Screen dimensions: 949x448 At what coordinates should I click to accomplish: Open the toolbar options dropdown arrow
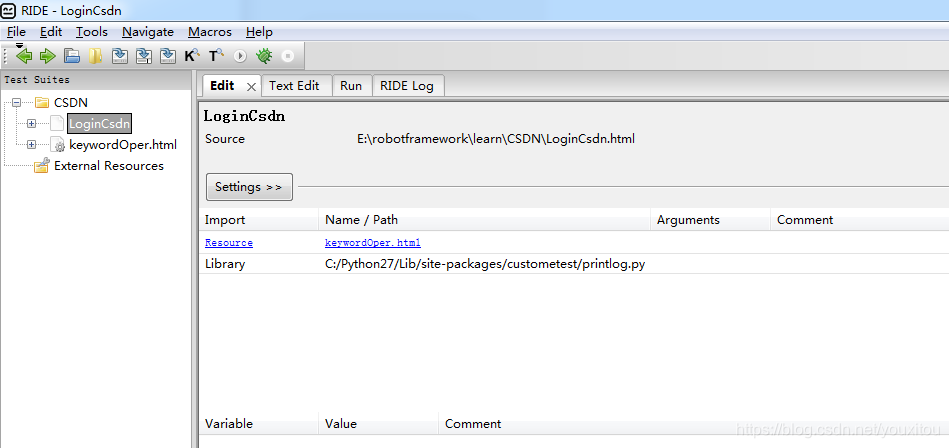coord(19,45)
